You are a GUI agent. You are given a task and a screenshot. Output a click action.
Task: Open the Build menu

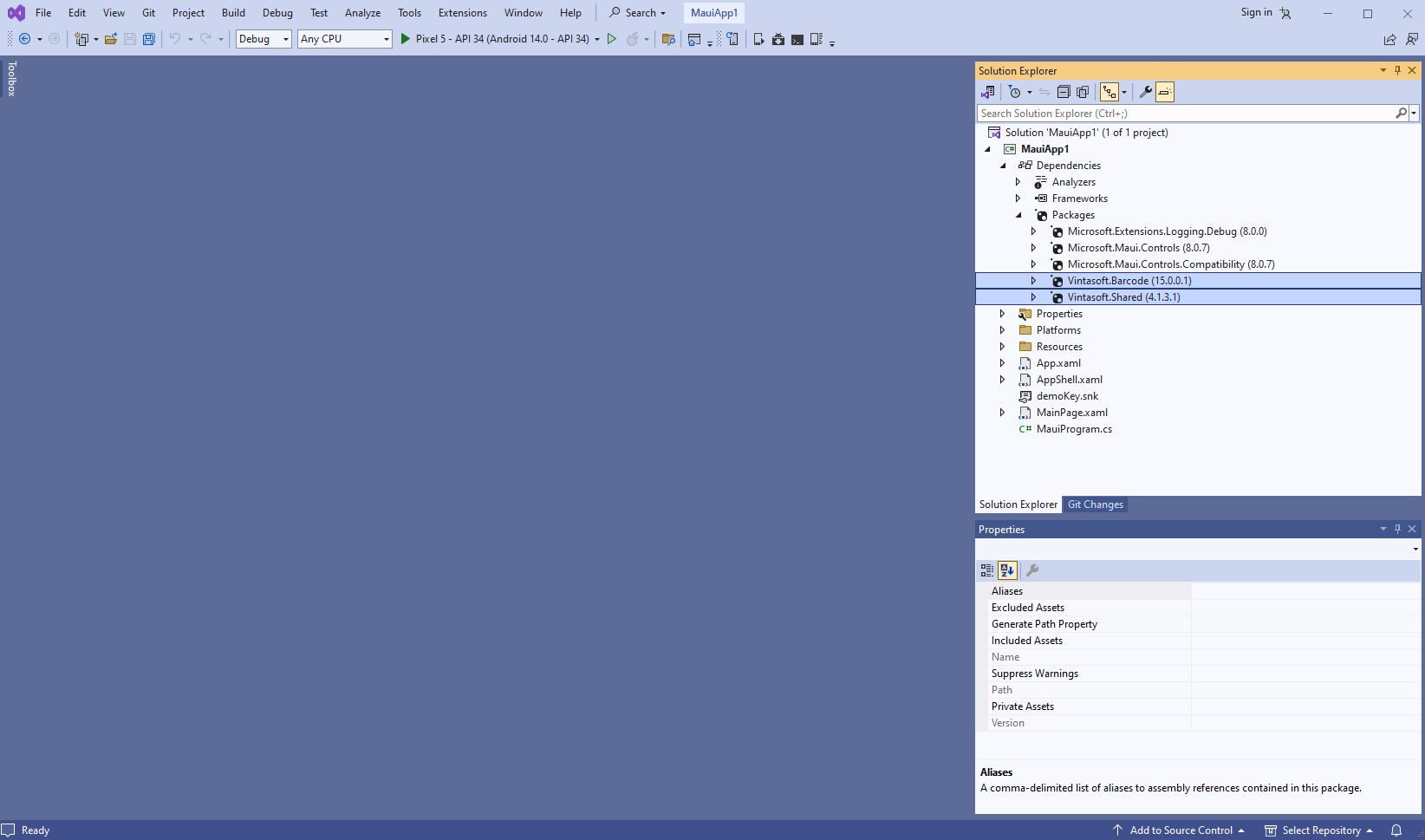pyautogui.click(x=233, y=13)
